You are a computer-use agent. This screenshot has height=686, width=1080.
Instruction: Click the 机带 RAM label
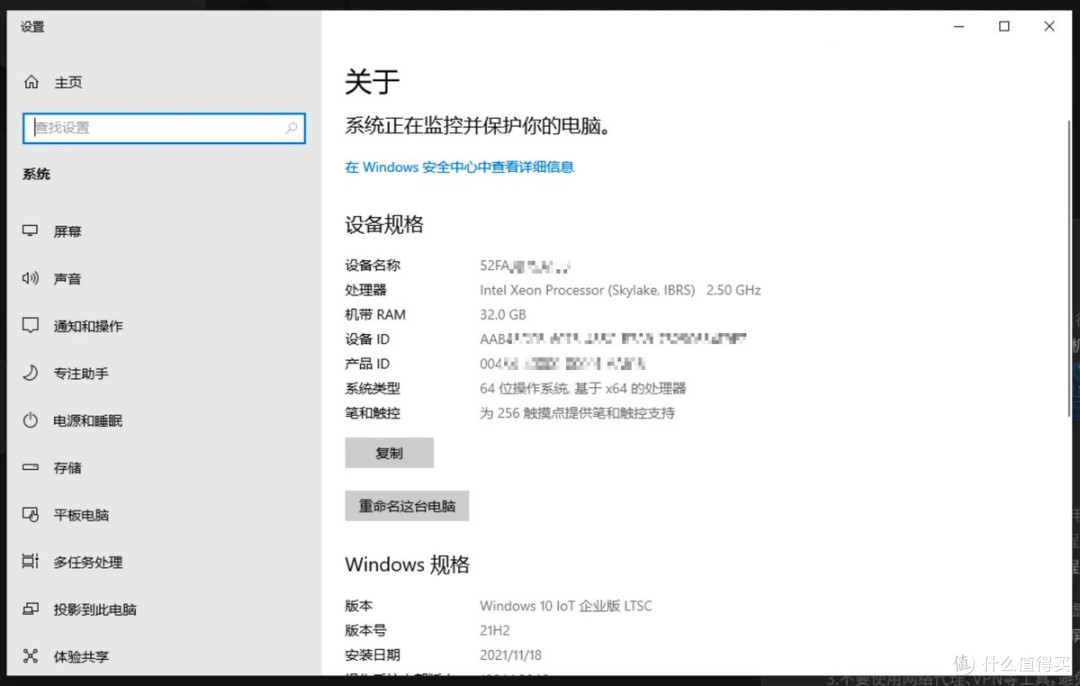[x=375, y=315]
